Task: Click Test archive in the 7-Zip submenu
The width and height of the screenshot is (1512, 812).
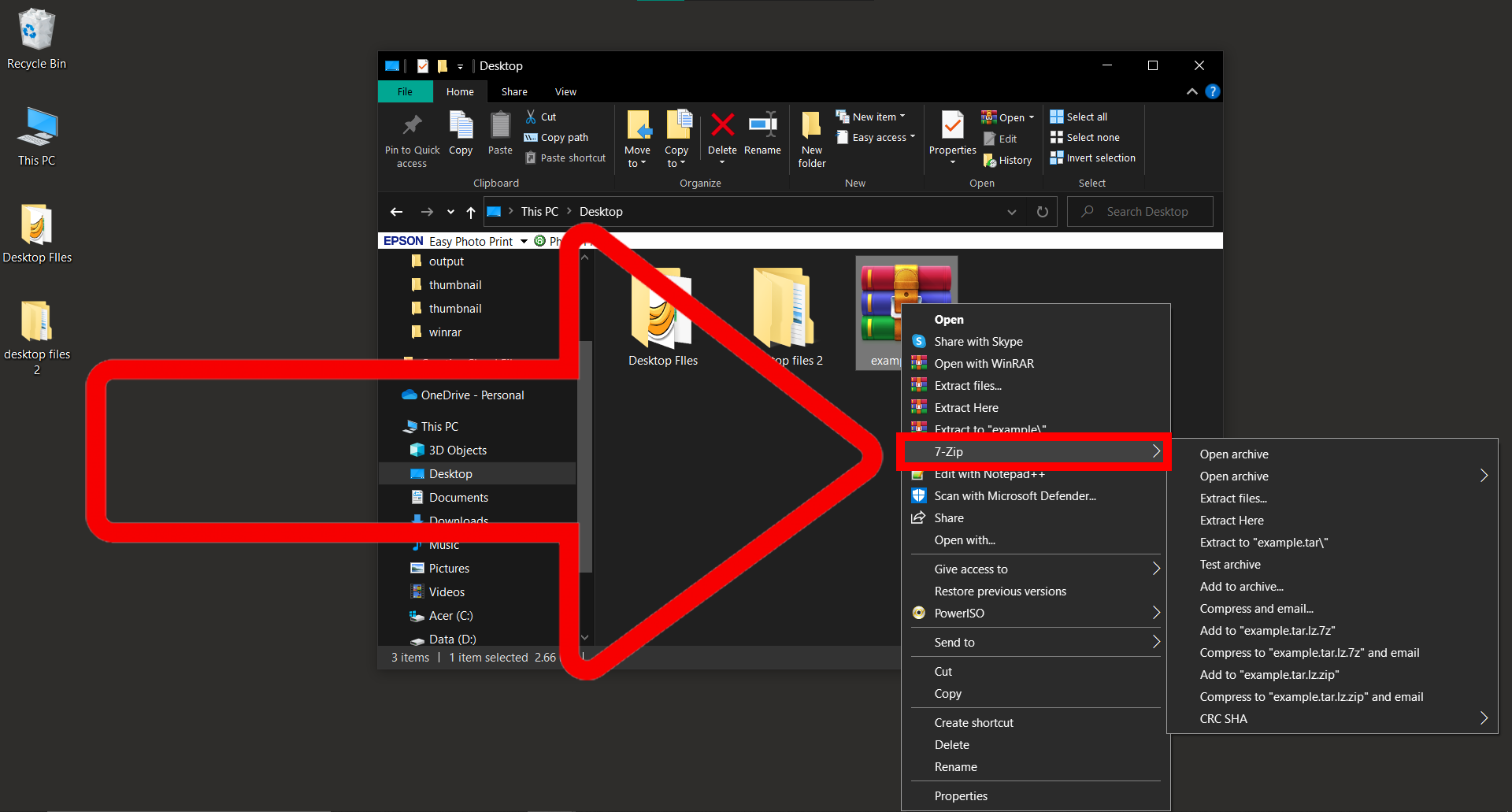Action: point(1229,564)
